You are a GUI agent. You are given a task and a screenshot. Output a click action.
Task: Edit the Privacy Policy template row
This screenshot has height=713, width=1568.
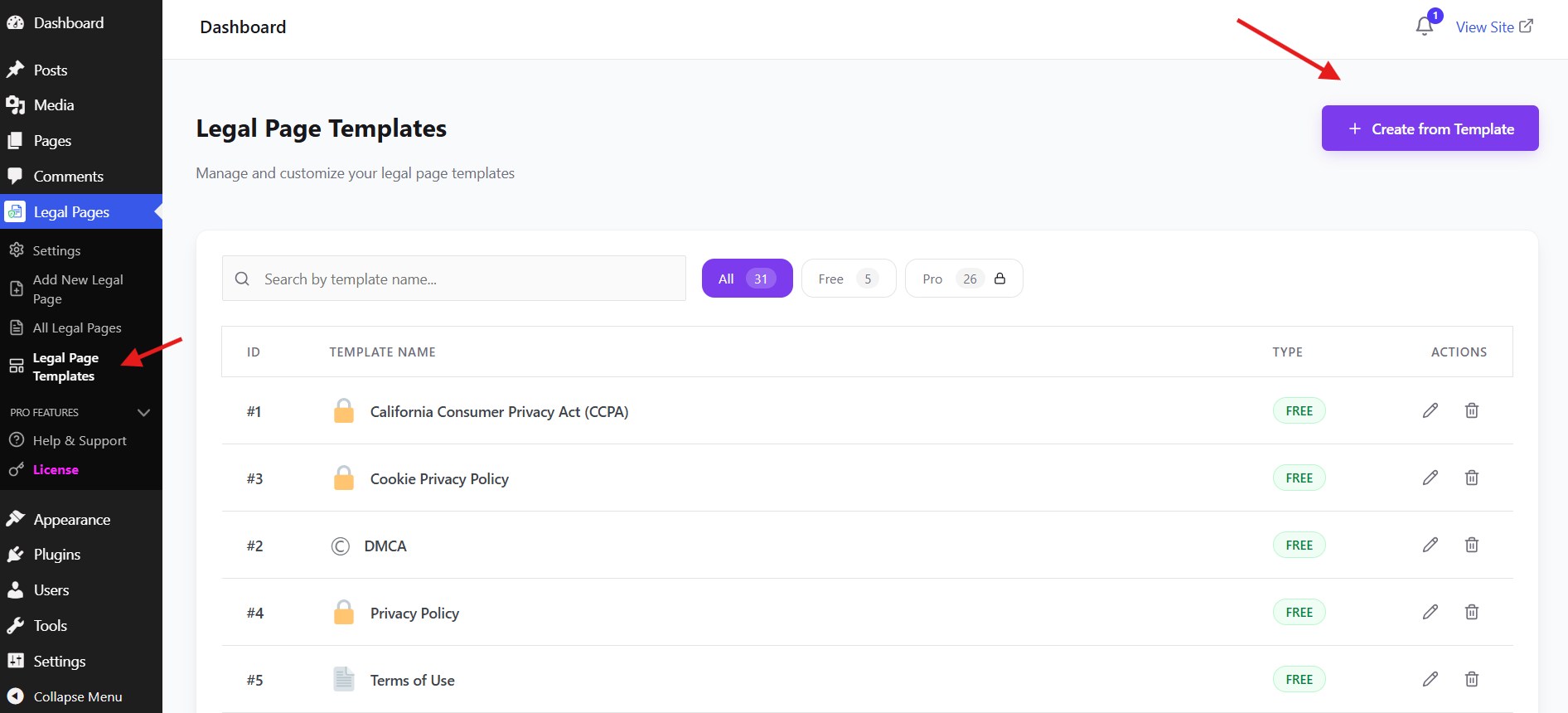pos(1430,612)
